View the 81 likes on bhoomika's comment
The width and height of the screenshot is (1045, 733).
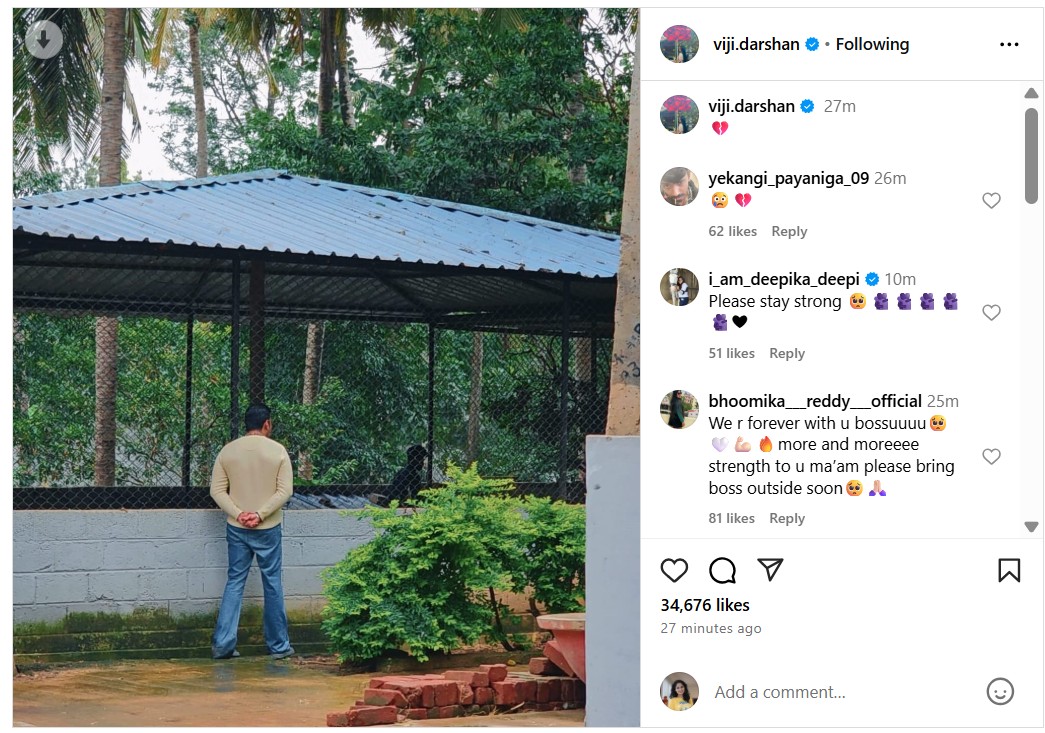pyautogui.click(x=732, y=518)
